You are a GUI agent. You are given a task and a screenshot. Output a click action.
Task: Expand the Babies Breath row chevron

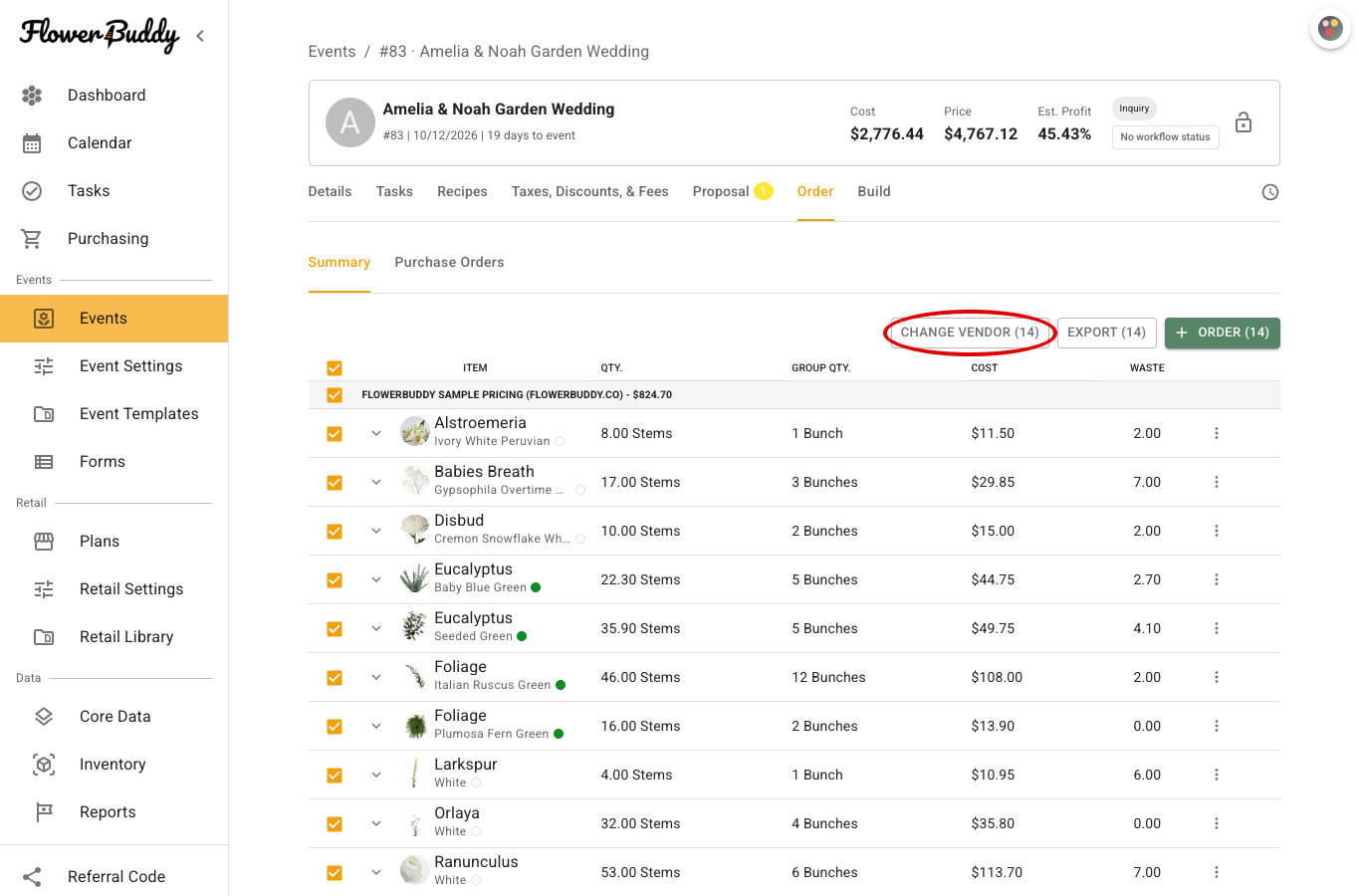[x=376, y=482]
